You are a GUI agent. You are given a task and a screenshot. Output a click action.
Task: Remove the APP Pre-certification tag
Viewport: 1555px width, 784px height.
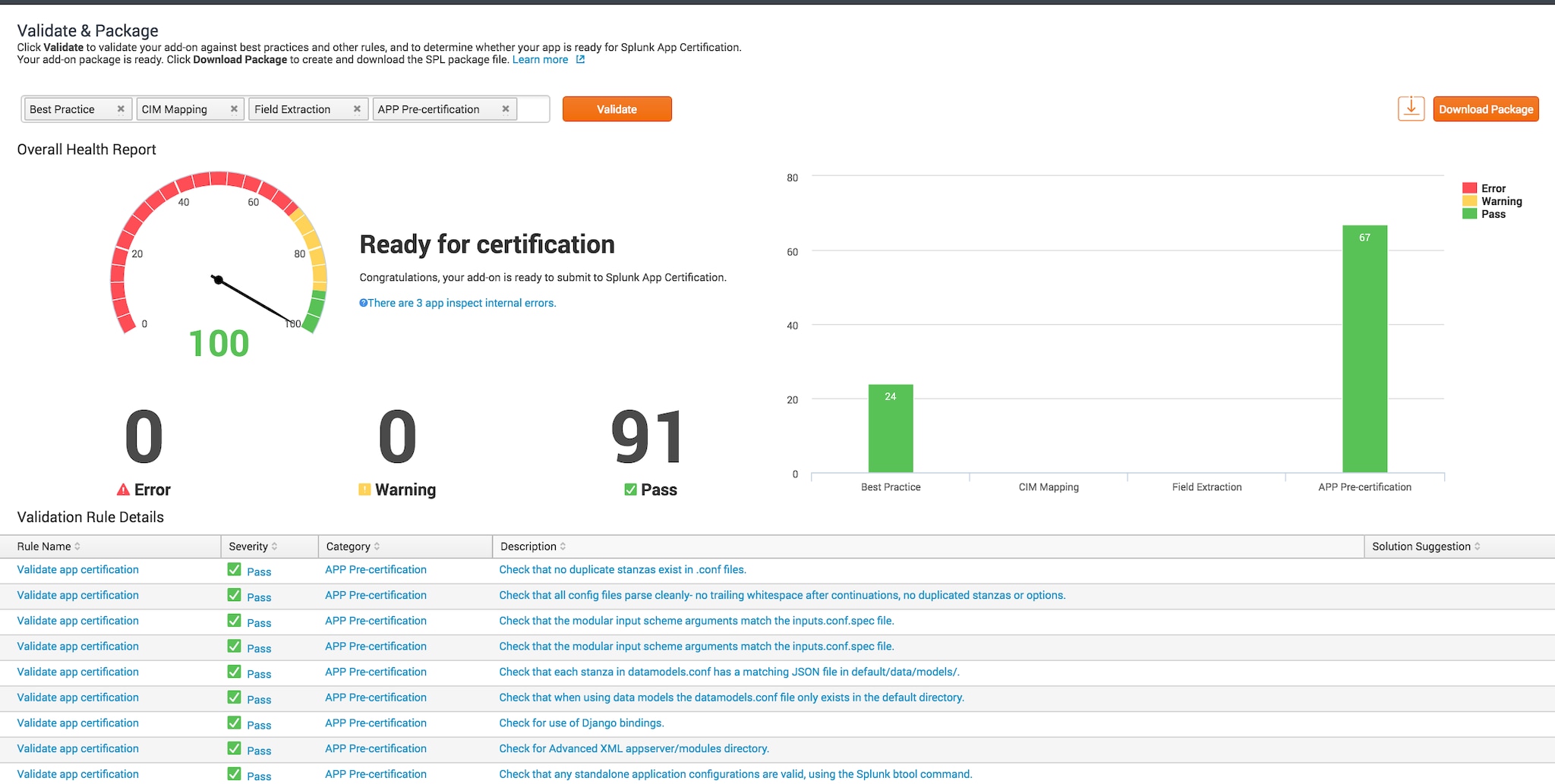click(506, 109)
